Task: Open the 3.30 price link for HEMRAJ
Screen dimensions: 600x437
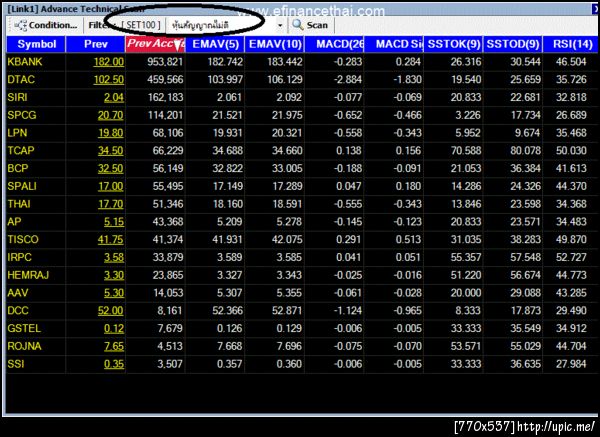Action: coord(114,275)
